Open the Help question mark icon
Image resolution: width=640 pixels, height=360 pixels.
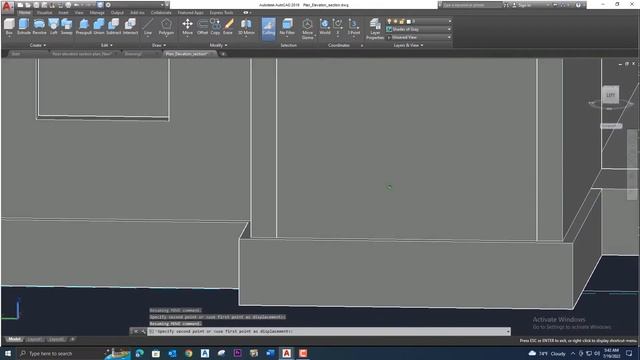click(578, 5)
